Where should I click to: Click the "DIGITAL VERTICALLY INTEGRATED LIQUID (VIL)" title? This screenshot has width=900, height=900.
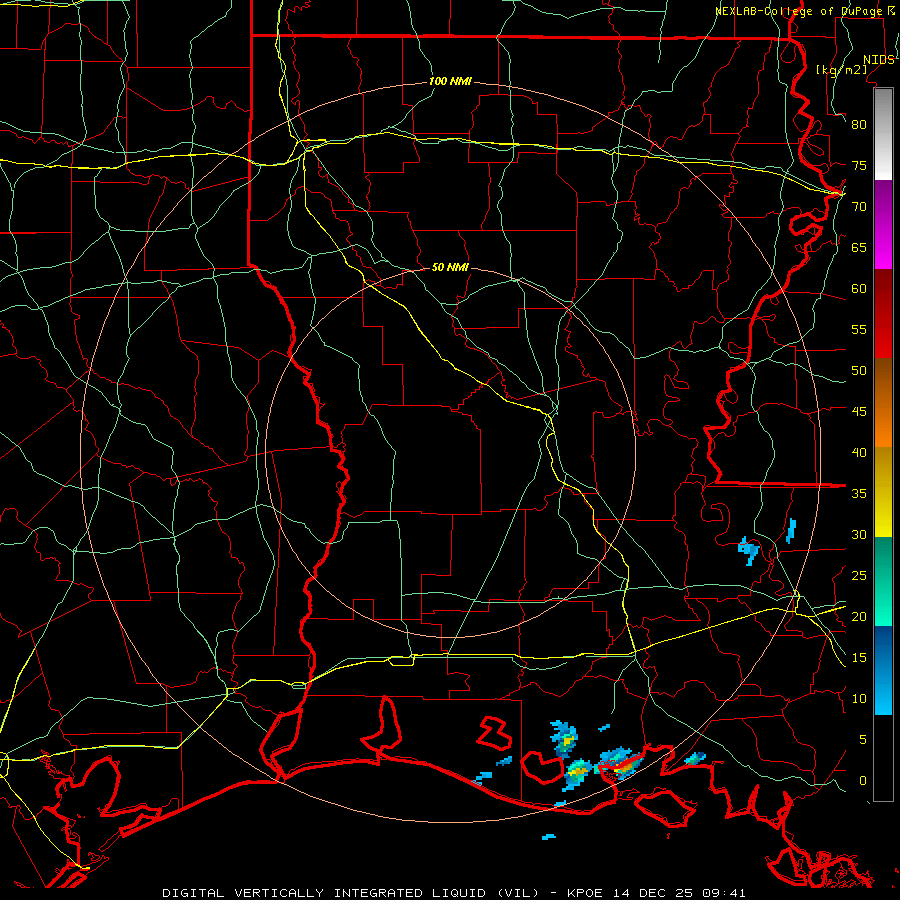pyautogui.click(x=351, y=893)
